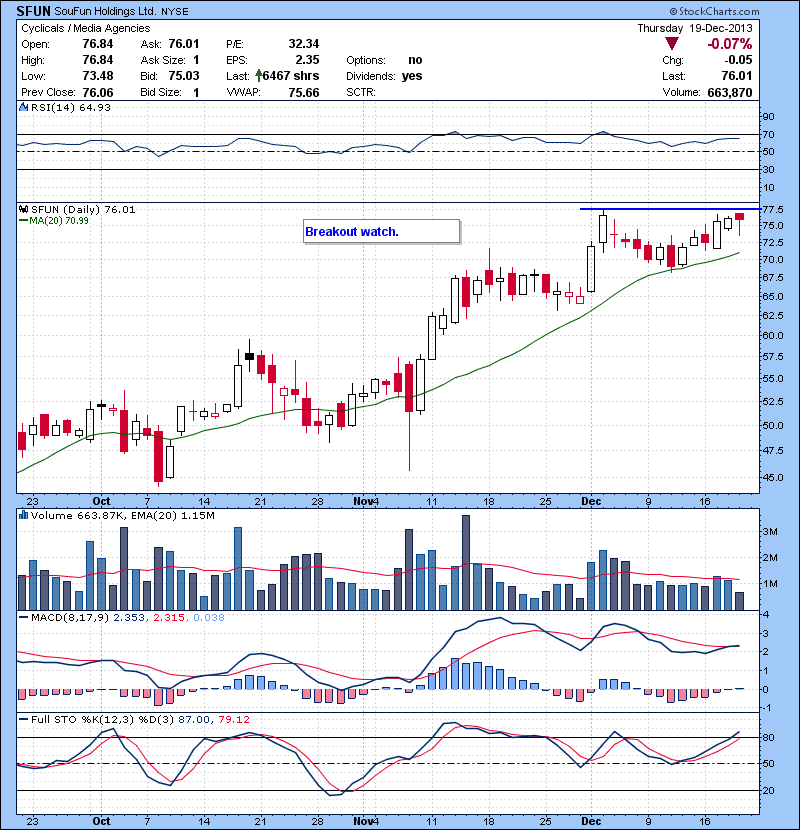Click the Open price 76.84
This screenshot has width=800, height=830.
click(98, 44)
